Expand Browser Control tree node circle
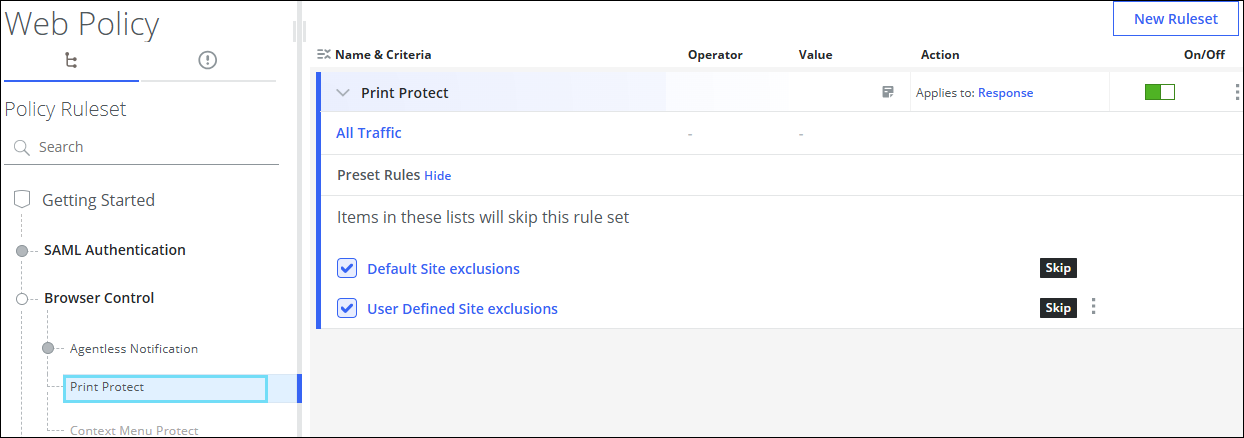This screenshot has width=1244, height=438. click(x=22, y=298)
